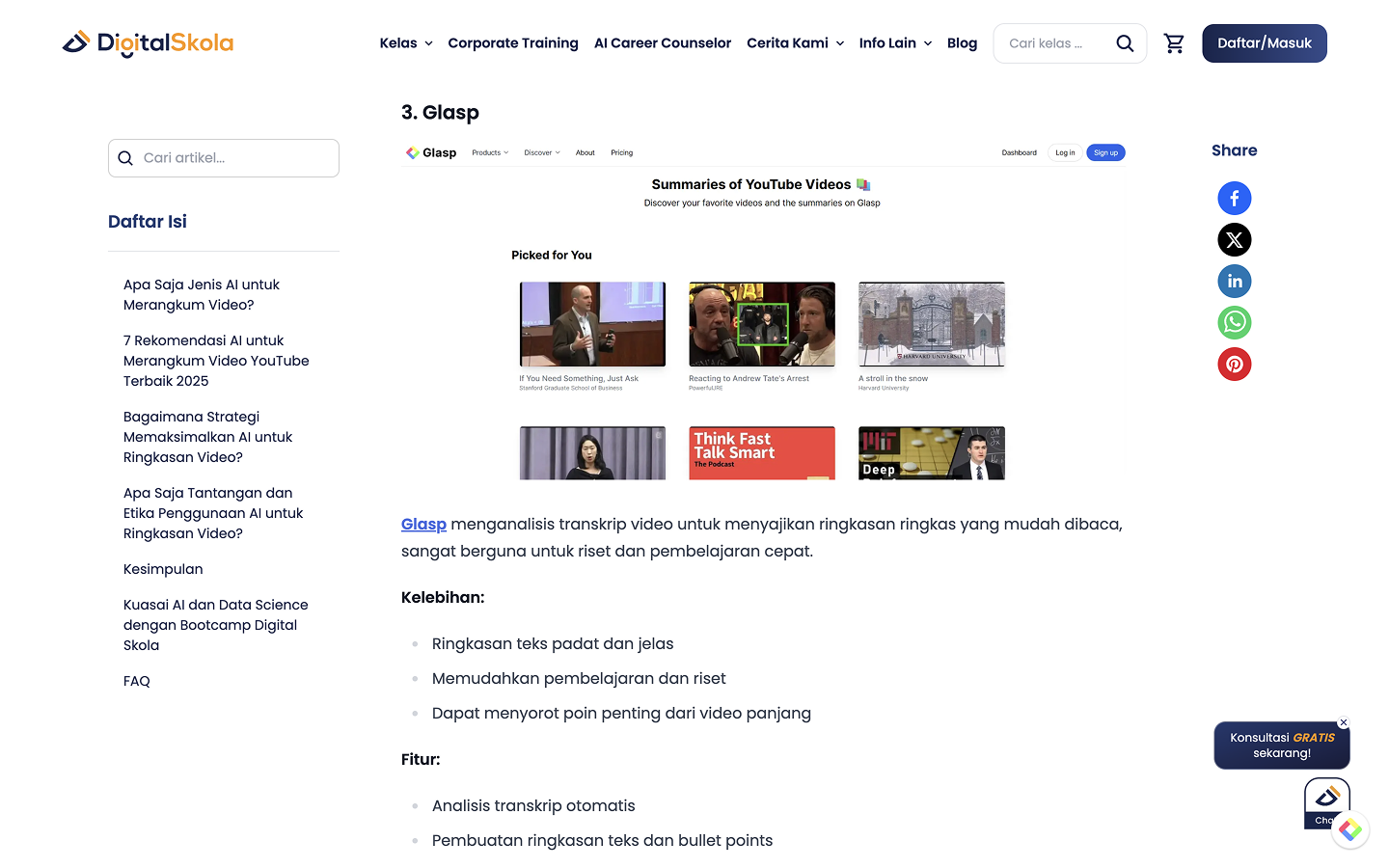Click the article search magnifier icon
Viewport: 1389px width, 868px height.
(125, 158)
